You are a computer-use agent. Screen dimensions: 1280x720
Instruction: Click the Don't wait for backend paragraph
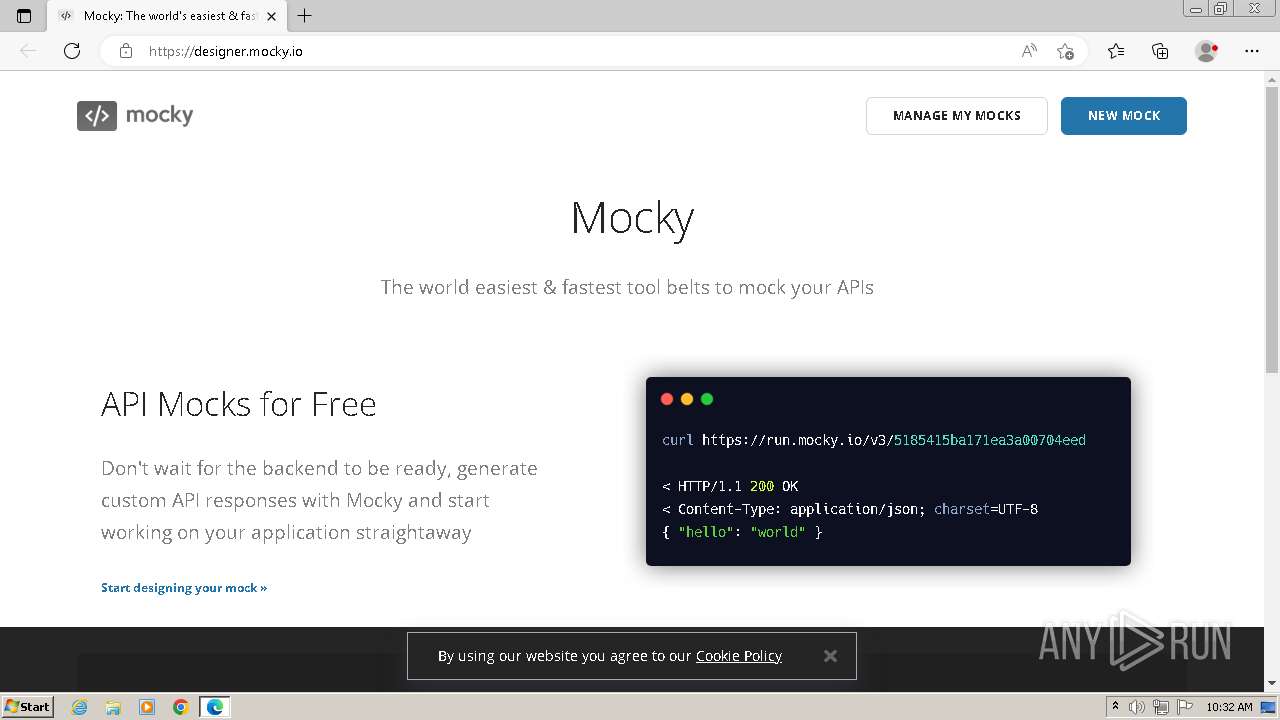319,500
